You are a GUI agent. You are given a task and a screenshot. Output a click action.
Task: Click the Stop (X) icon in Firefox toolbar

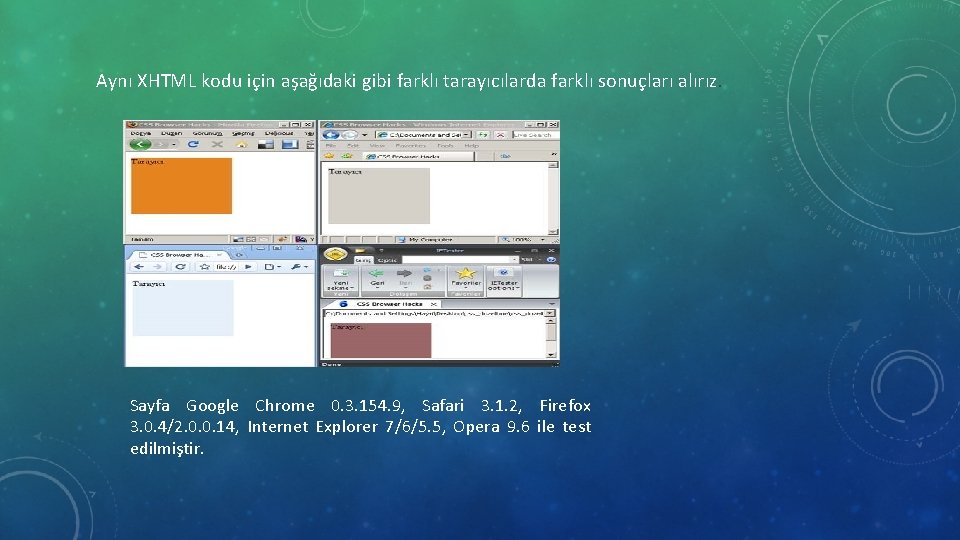[217, 144]
